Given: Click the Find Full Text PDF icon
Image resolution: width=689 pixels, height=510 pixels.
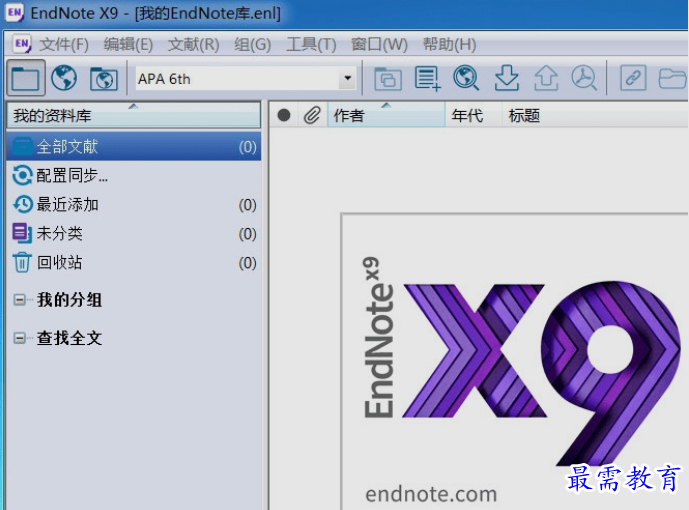Looking at the screenshot, I should (x=584, y=78).
